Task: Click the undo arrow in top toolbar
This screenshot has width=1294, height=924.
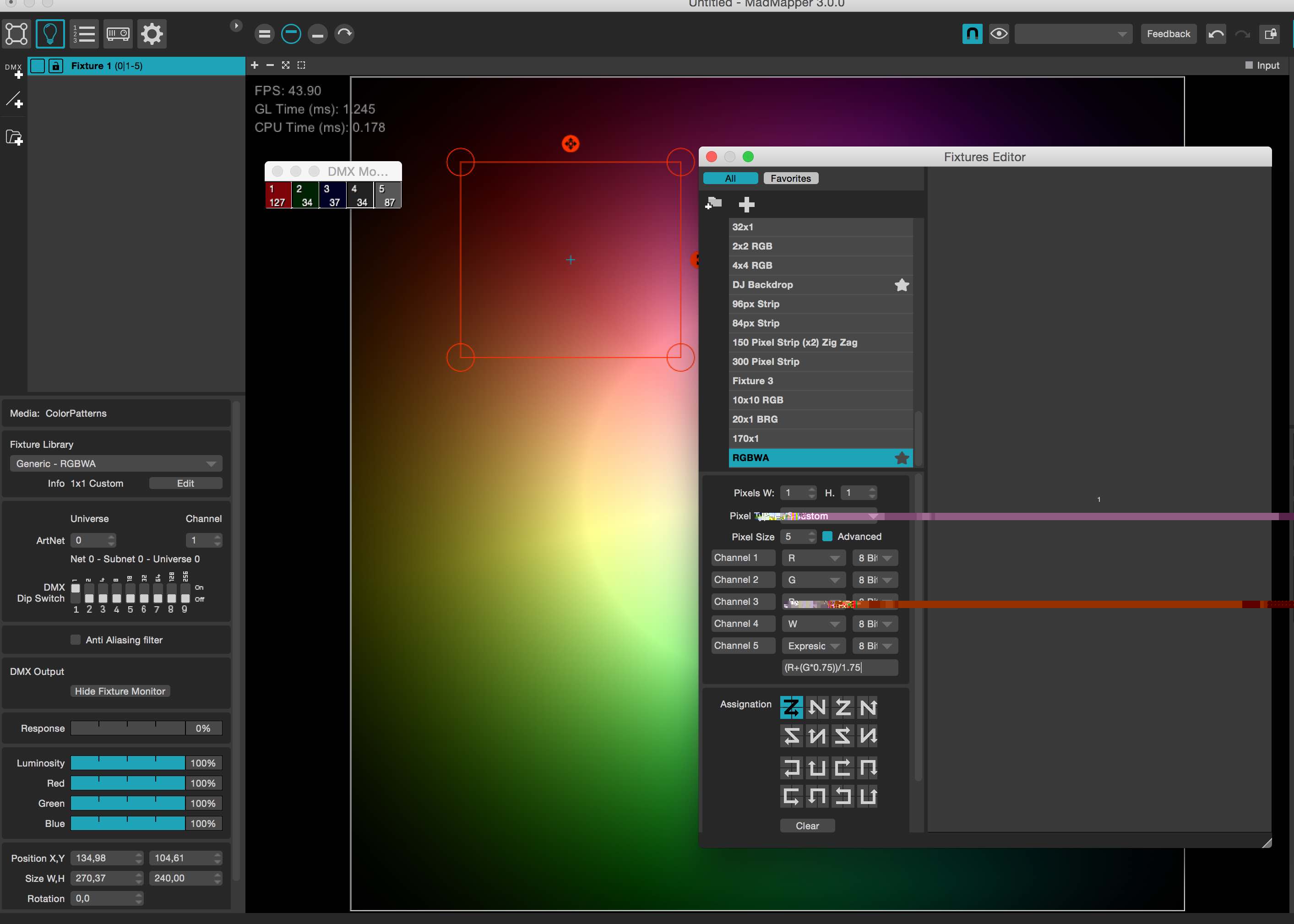Action: tap(1216, 33)
